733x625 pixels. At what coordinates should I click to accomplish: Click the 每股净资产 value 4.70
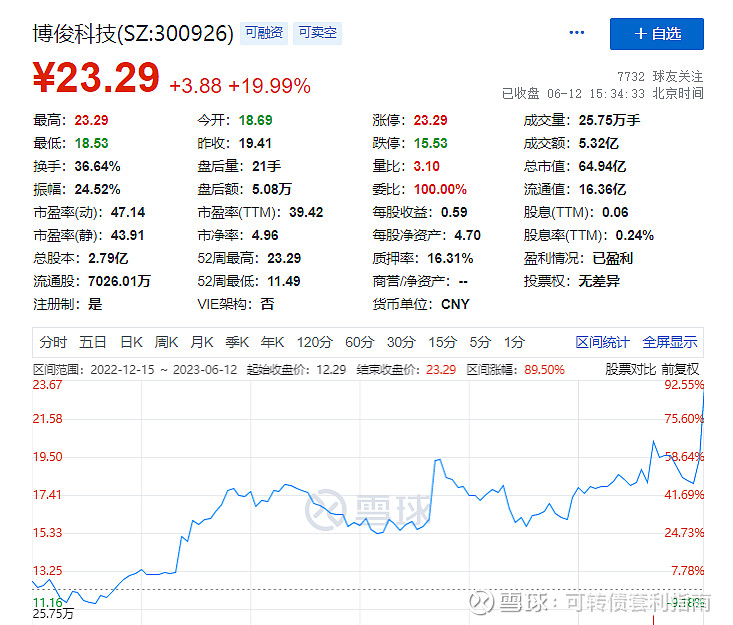click(467, 235)
